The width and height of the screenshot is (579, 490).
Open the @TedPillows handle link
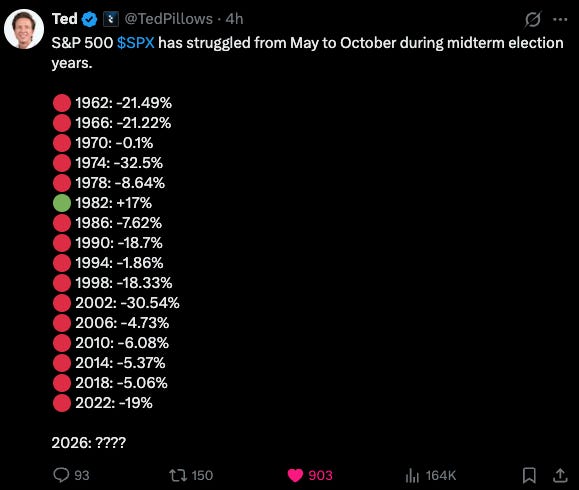pyautogui.click(x=168, y=19)
